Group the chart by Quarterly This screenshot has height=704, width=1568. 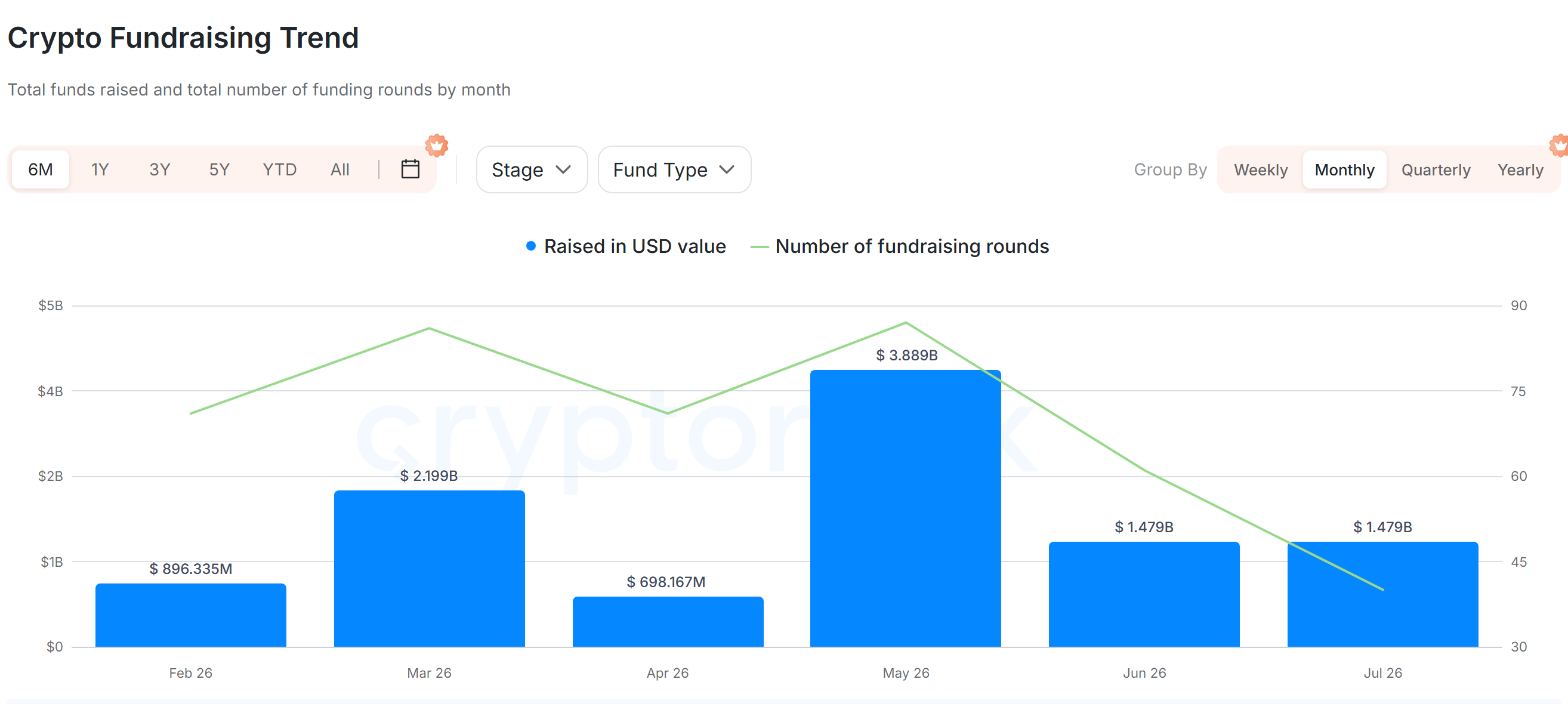click(1436, 170)
